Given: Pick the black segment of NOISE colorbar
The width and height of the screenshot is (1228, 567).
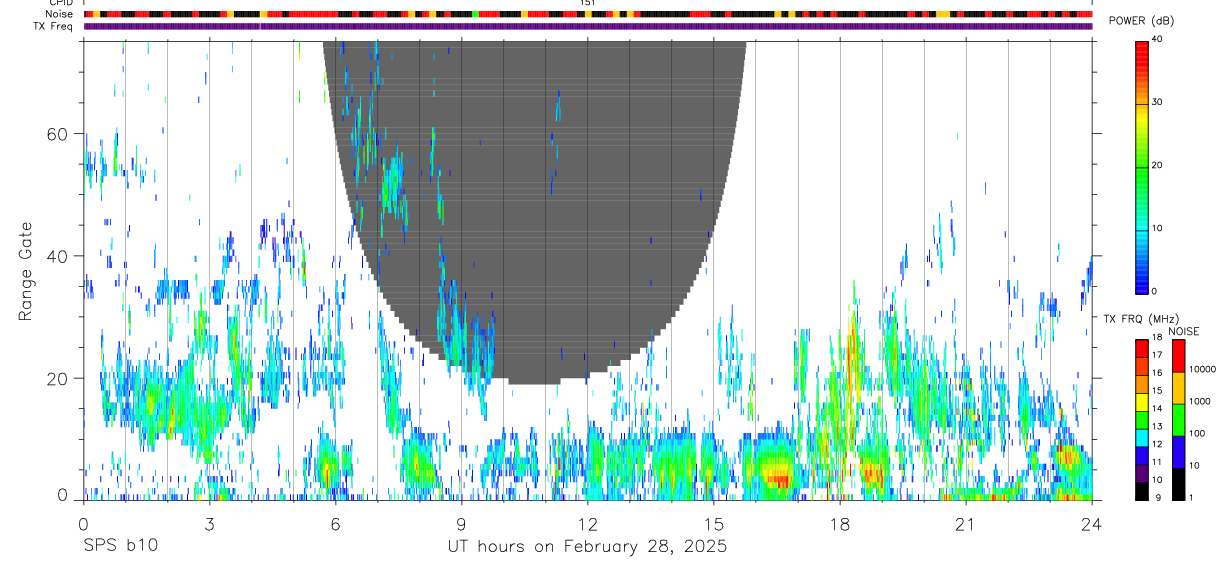Looking at the screenshot, I should coord(1178,484).
